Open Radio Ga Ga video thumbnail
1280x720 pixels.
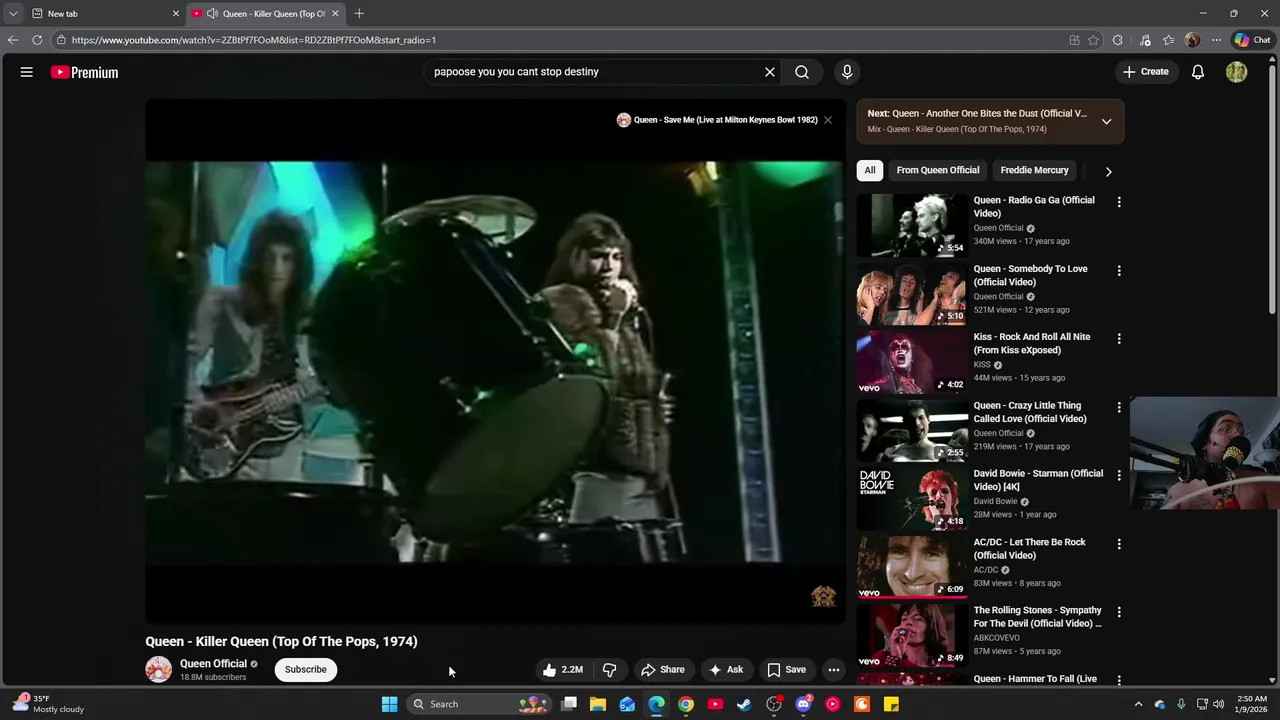912,225
